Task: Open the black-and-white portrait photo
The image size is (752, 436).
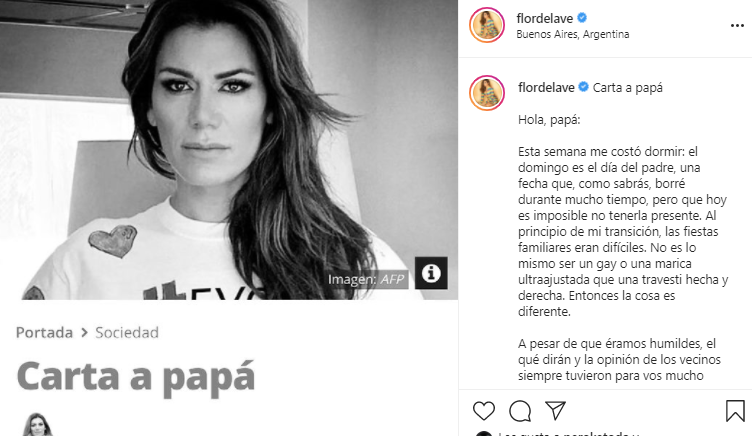Action: click(229, 150)
